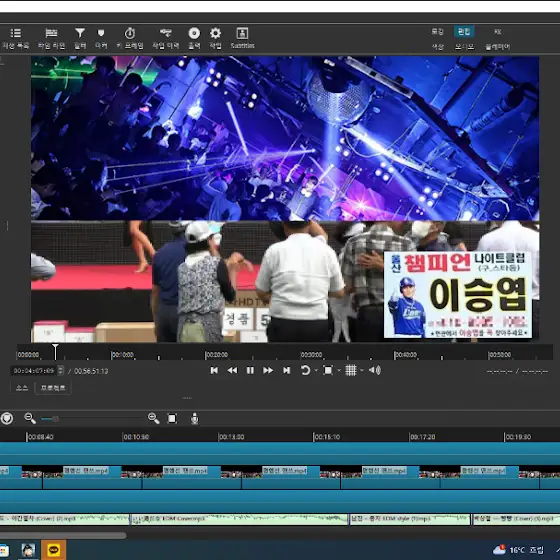Select the Logging layout button
Image resolution: width=560 pixels, height=560 pixels.
437,32
